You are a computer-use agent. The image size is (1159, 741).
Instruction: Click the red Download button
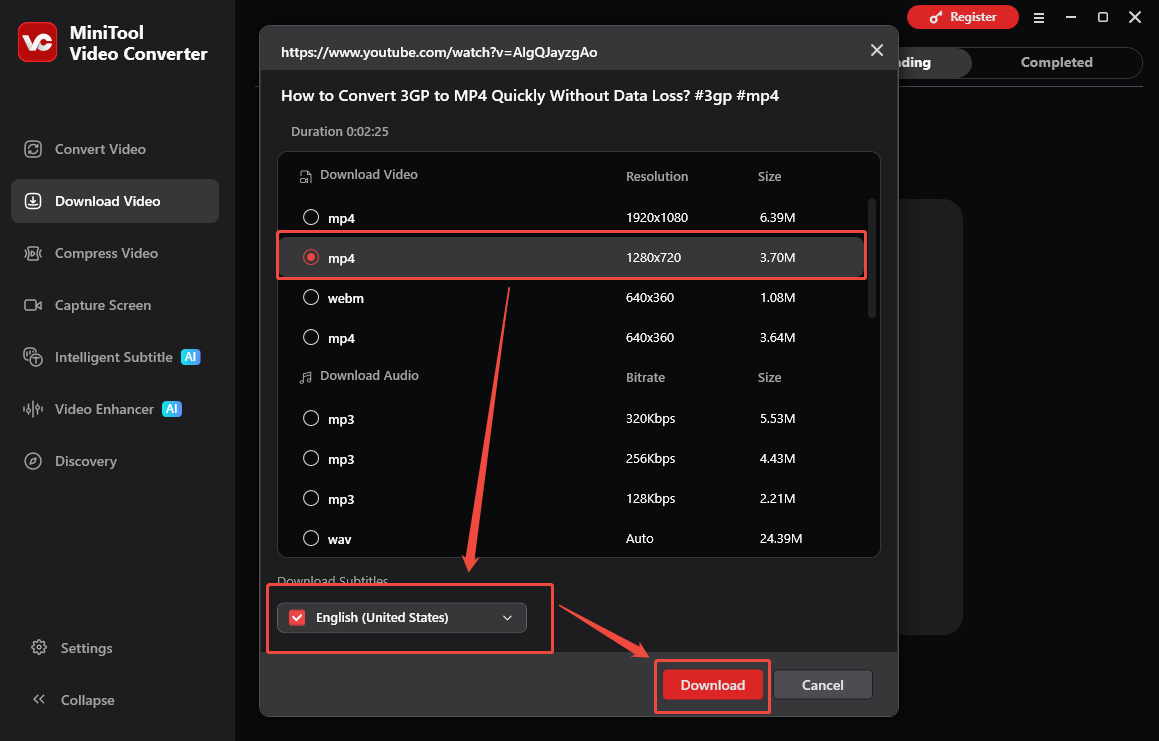tap(713, 686)
